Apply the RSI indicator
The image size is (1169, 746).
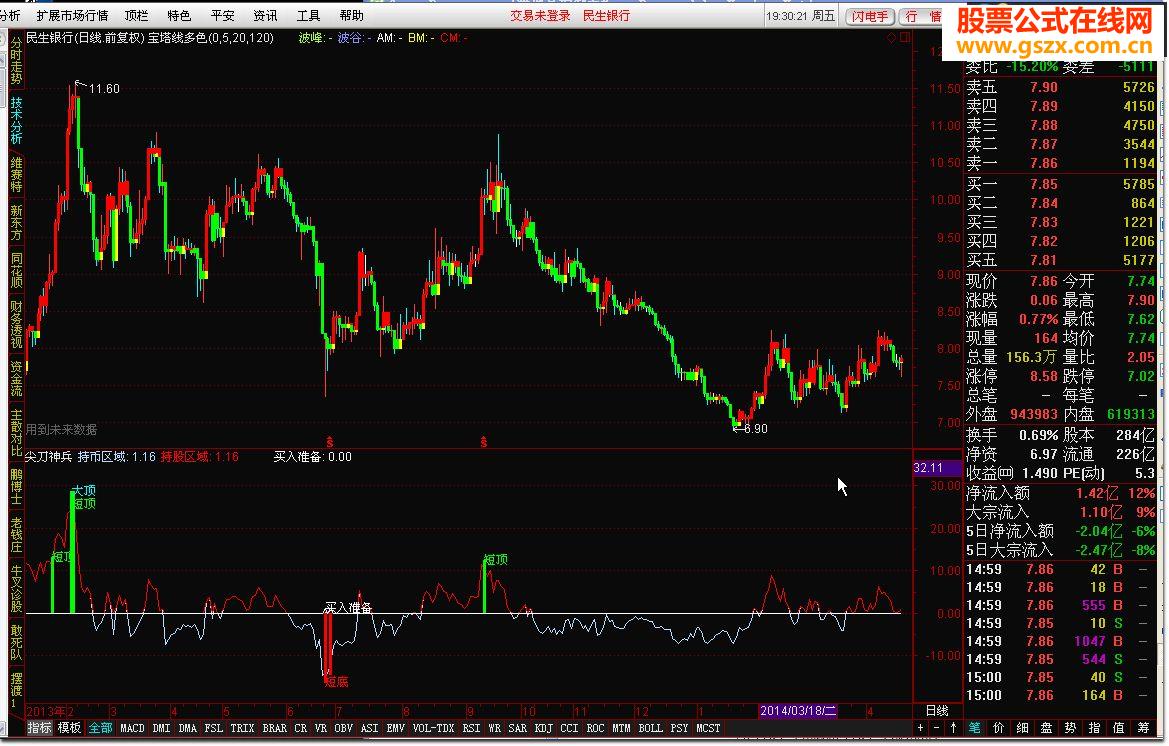[471, 727]
